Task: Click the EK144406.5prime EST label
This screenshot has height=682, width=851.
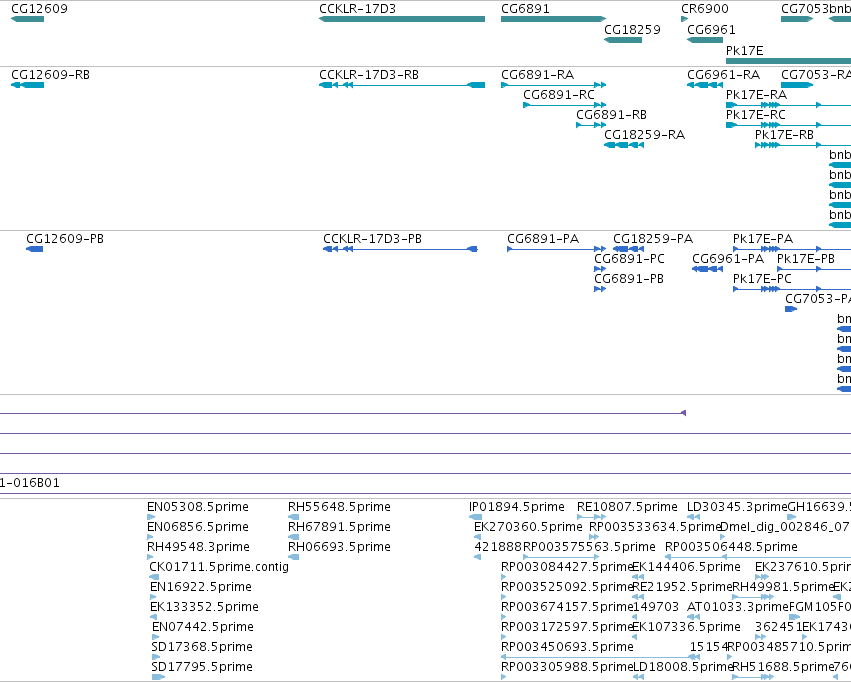Action: click(x=687, y=567)
